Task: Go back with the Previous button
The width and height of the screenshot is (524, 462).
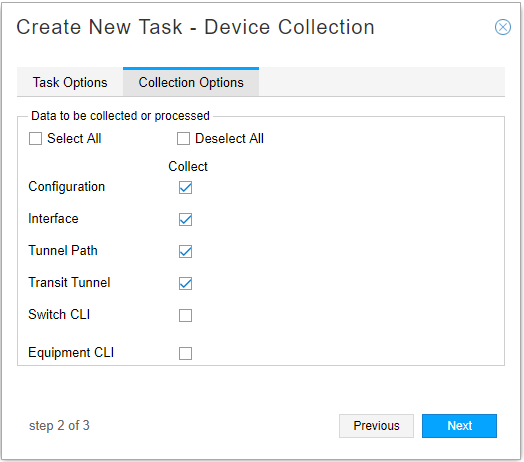Action: [x=376, y=426]
